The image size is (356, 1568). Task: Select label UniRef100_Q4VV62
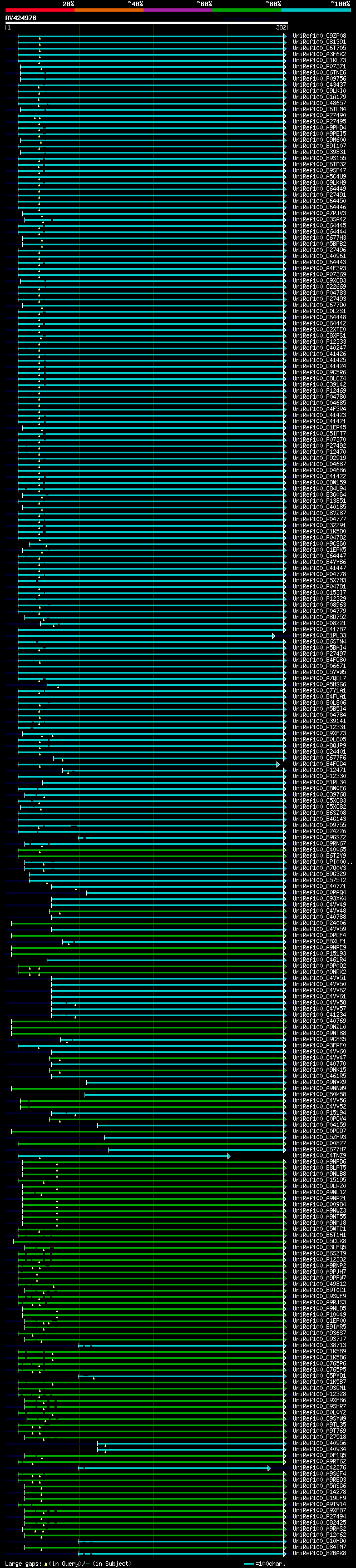coord(319,990)
